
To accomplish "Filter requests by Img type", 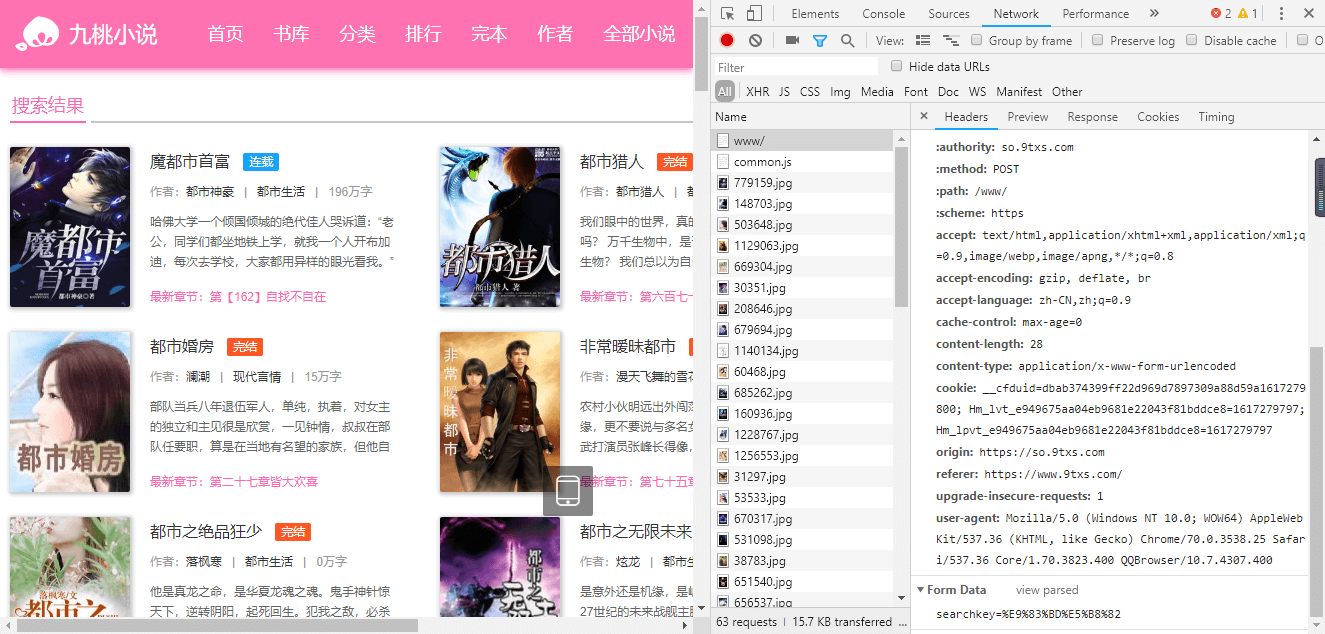I will coord(840,92).
